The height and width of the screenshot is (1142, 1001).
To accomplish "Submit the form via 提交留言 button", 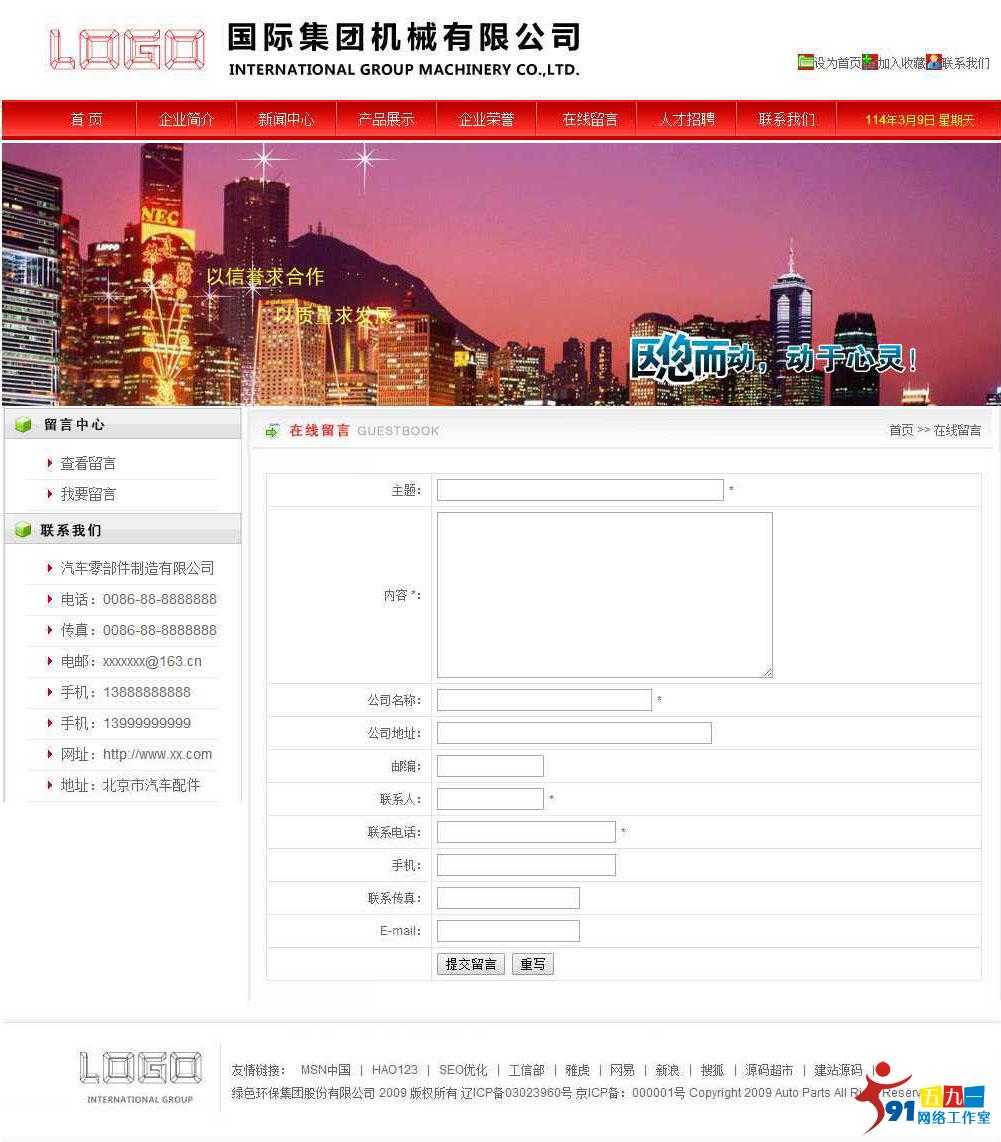I will (470, 964).
